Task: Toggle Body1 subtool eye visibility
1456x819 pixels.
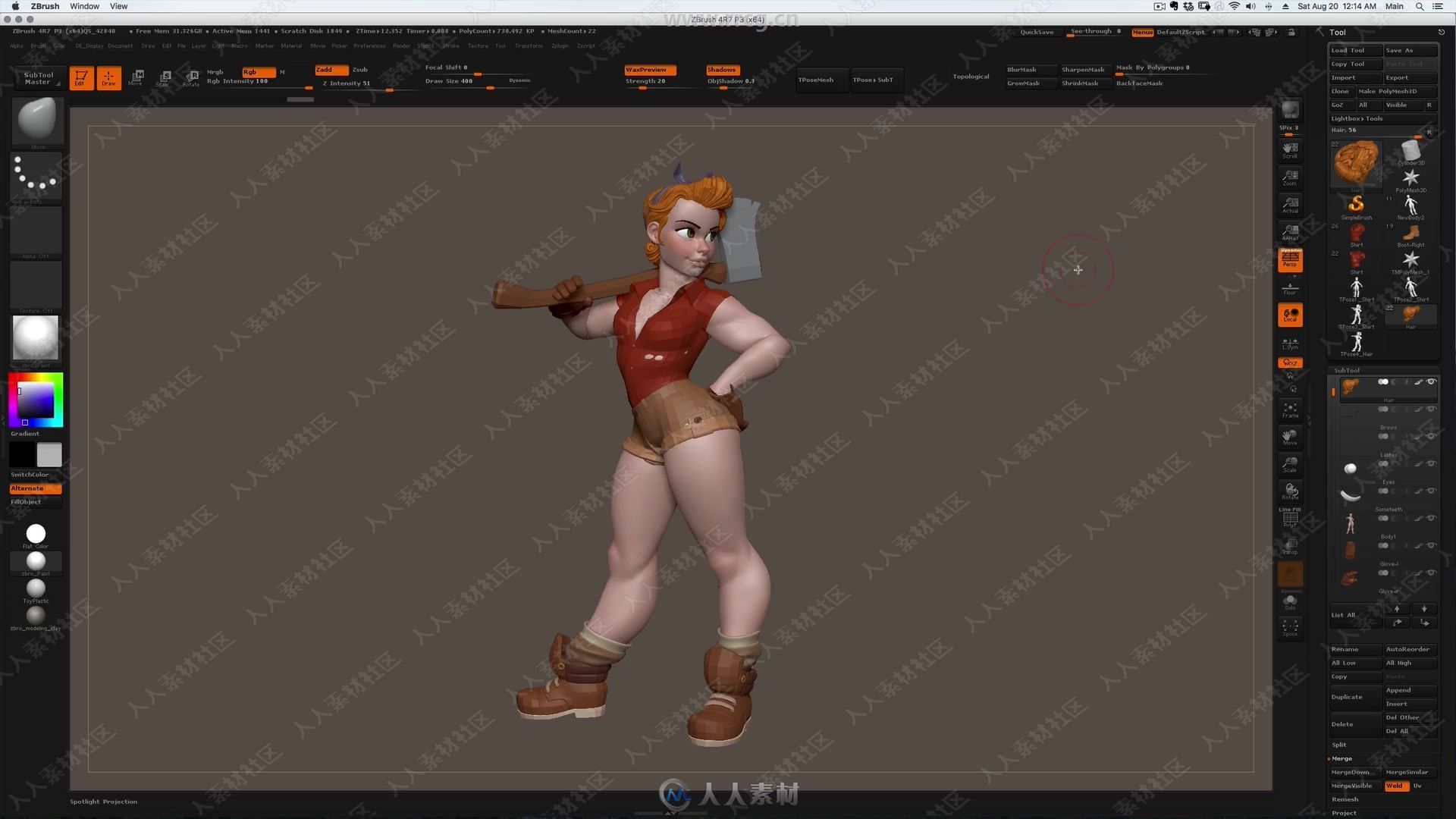Action: (1431, 518)
